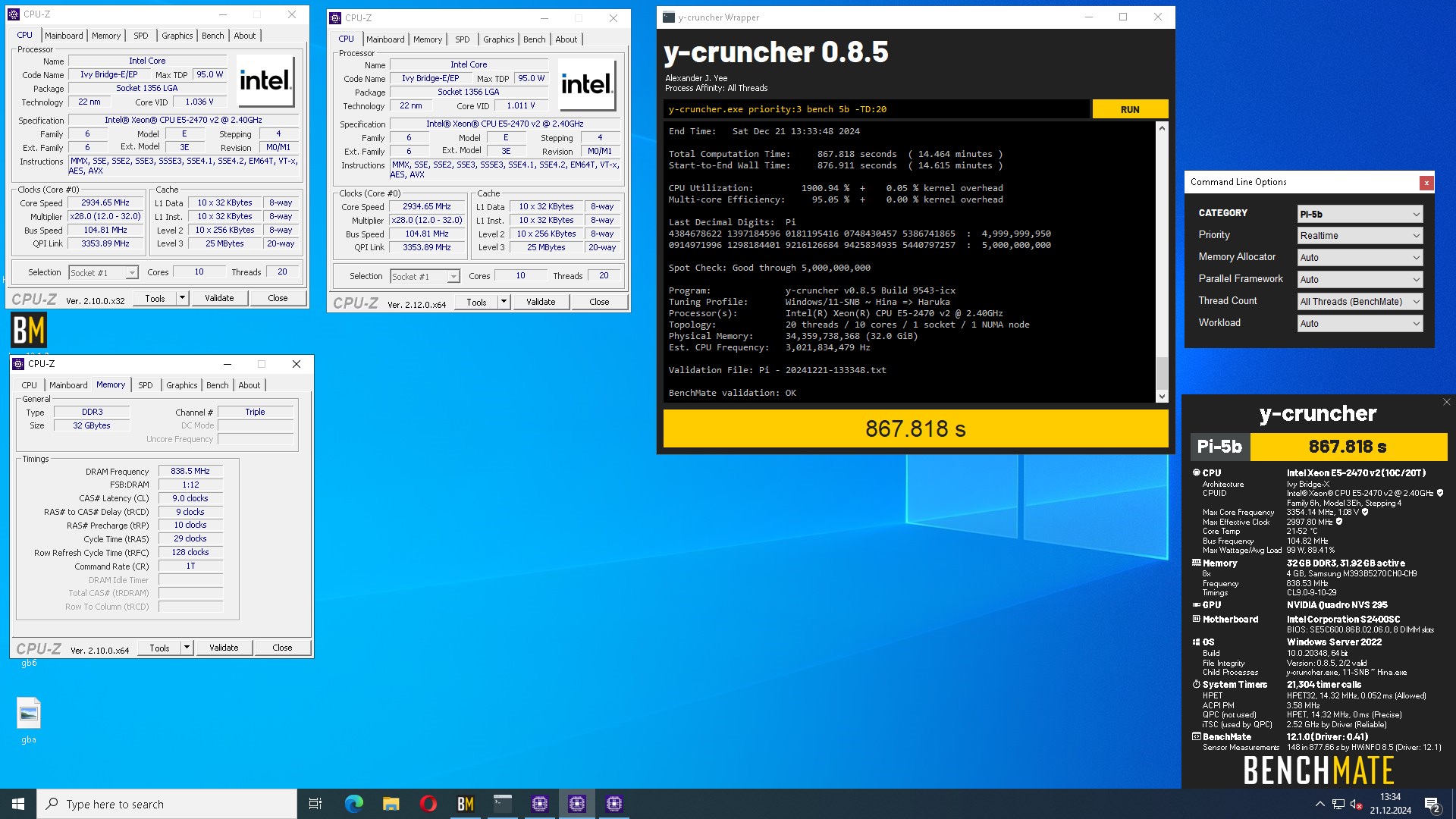The height and width of the screenshot is (819, 1456).
Task: Click the yellow RUN button
Action: click(x=1130, y=109)
